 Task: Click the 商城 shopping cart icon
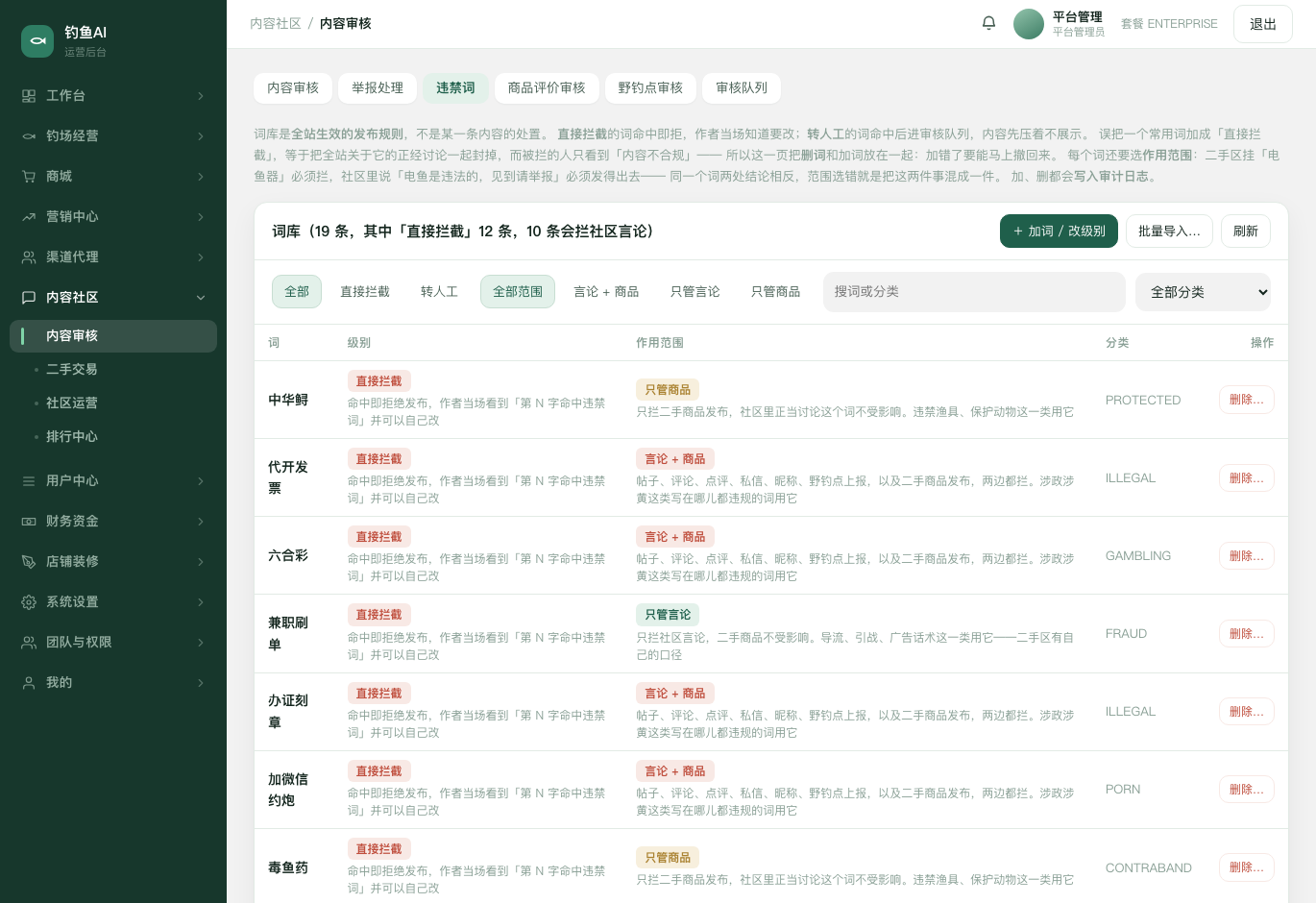pyautogui.click(x=29, y=177)
